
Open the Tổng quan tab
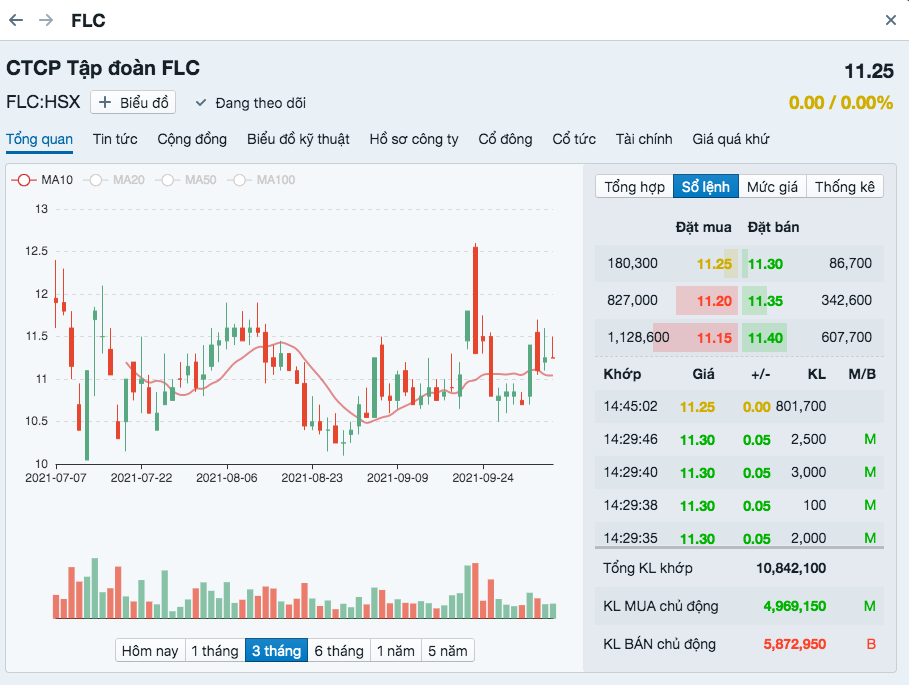[x=39, y=139]
